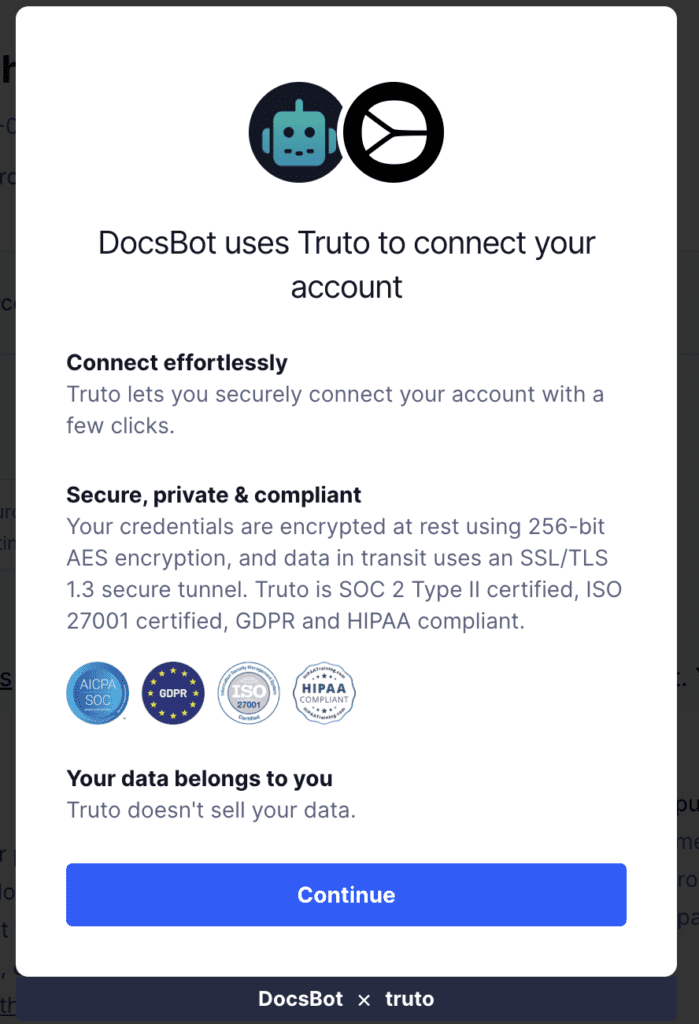Click the dimmed backdrop left of Continue button
699x1024 pixels.
coord(7,894)
